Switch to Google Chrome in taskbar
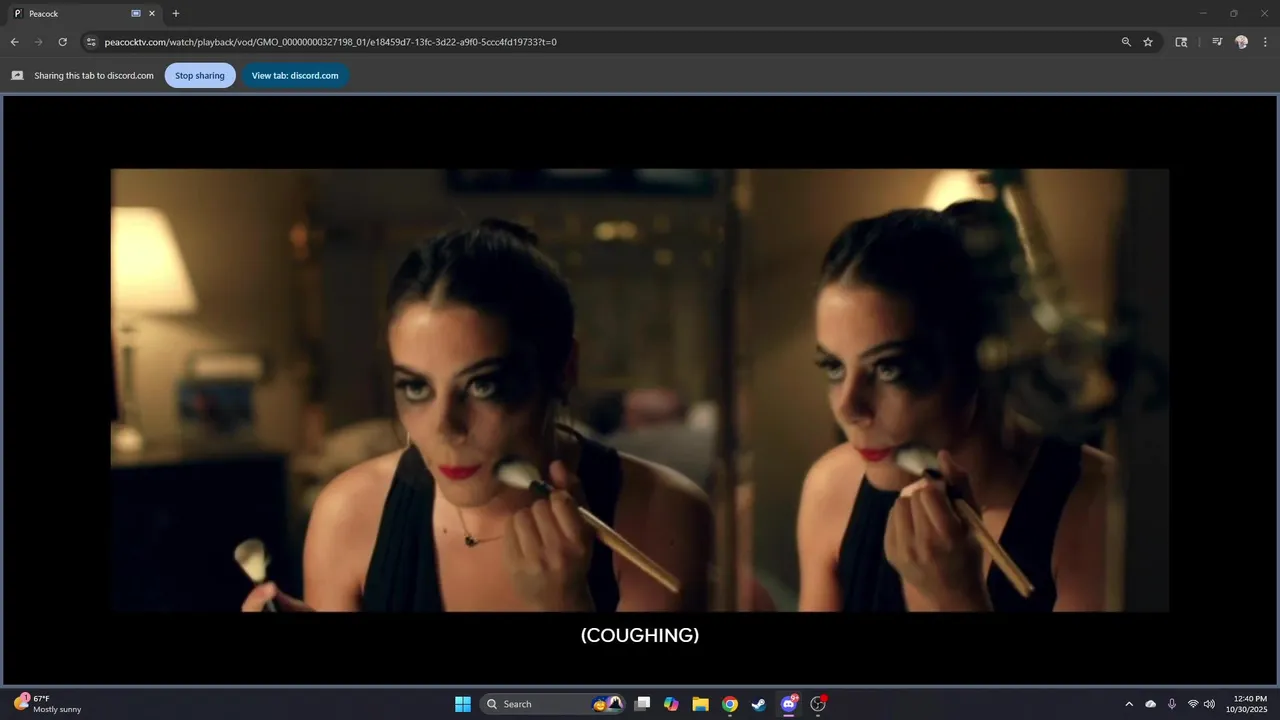The width and height of the screenshot is (1280, 720). (730, 704)
